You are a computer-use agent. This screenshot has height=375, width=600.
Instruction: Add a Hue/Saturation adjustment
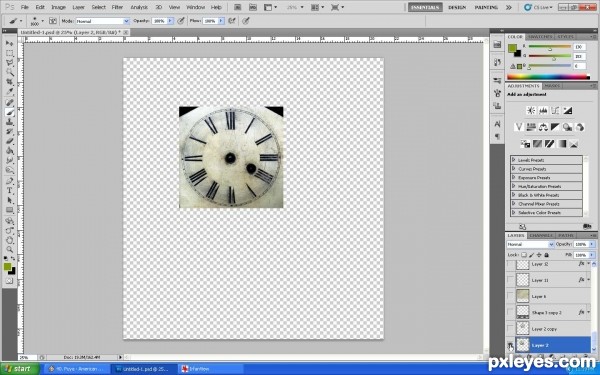pos(531,127)
